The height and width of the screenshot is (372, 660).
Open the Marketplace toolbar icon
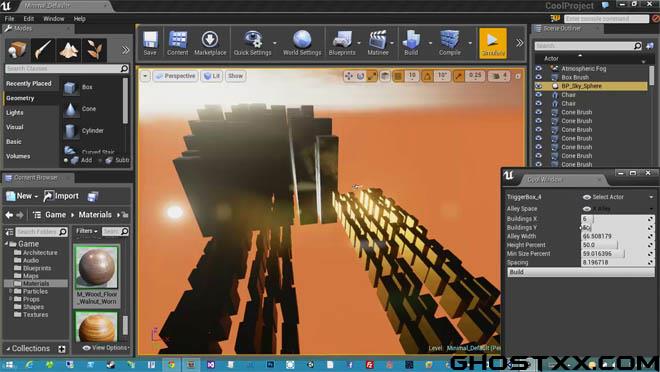tap(210, 43)
